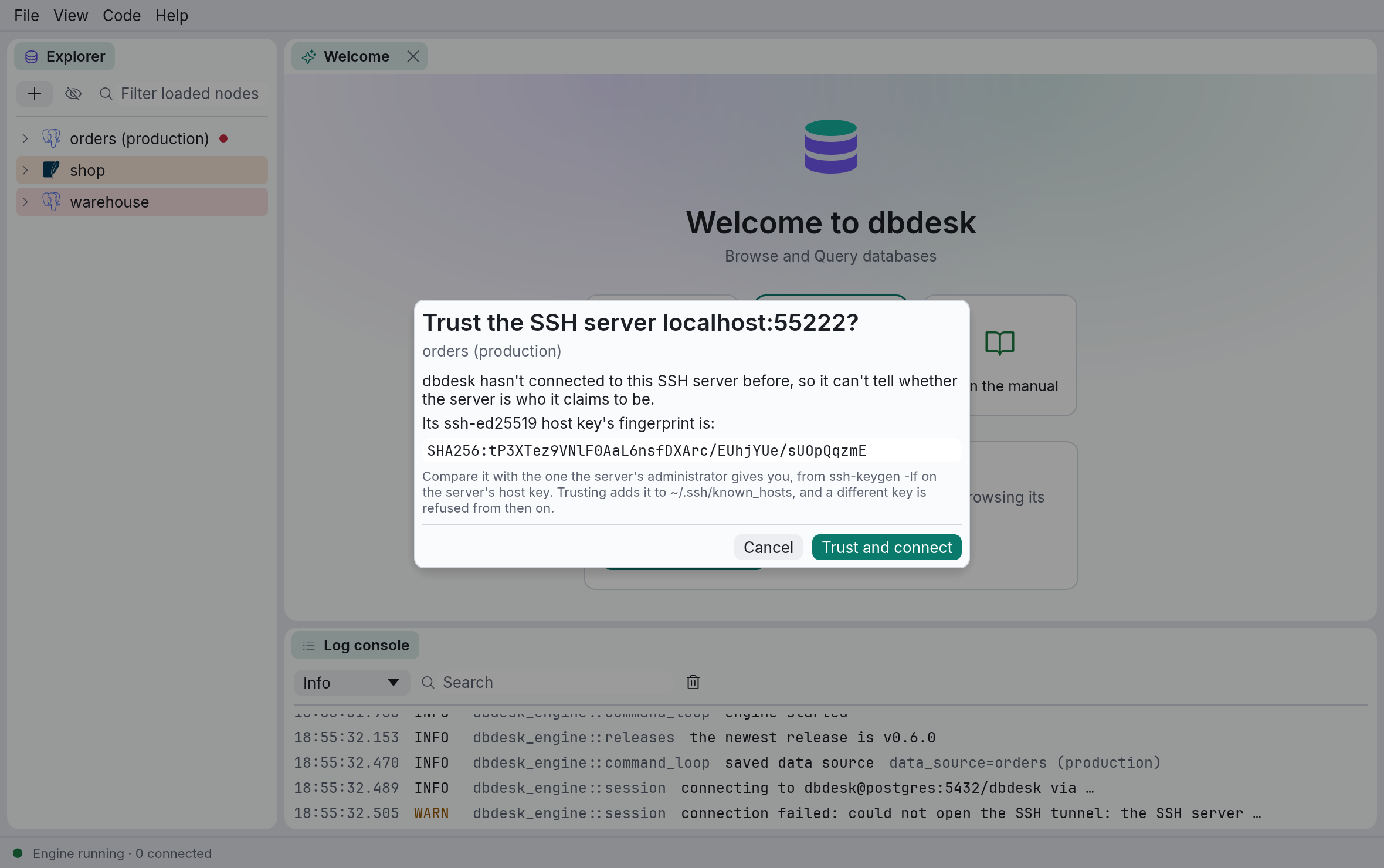Click the PostgreSQL elephant icon beside orders (production)
Screen dimensions: 1384x868
52,138
